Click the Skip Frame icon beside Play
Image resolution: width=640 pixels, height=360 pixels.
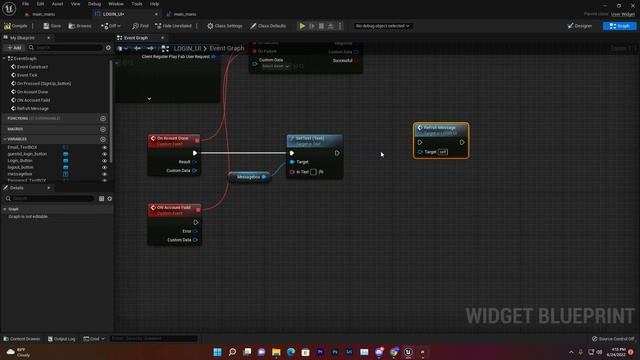tap(312, 26)
